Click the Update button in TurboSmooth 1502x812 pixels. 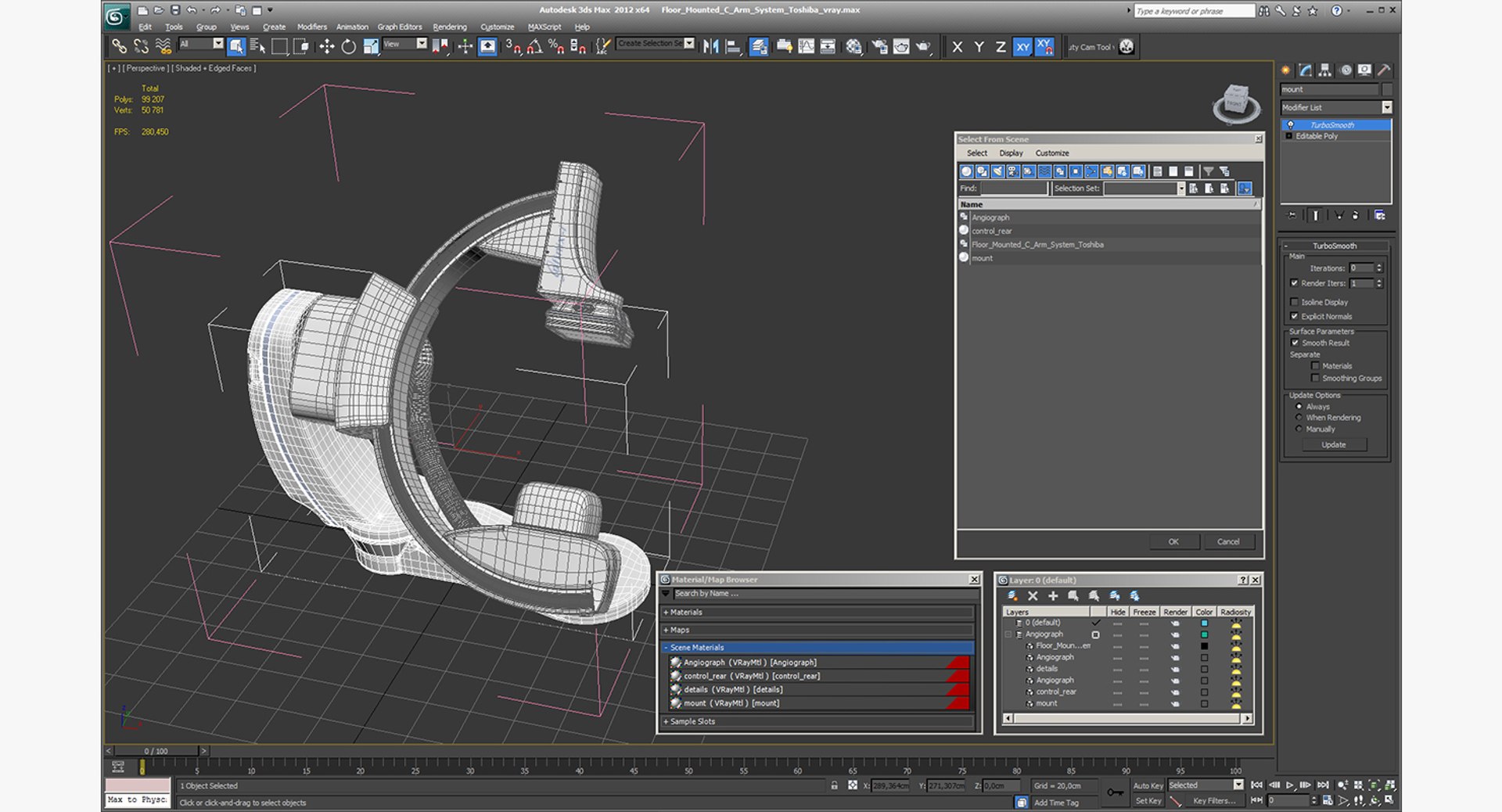(x=1334, y=444)
